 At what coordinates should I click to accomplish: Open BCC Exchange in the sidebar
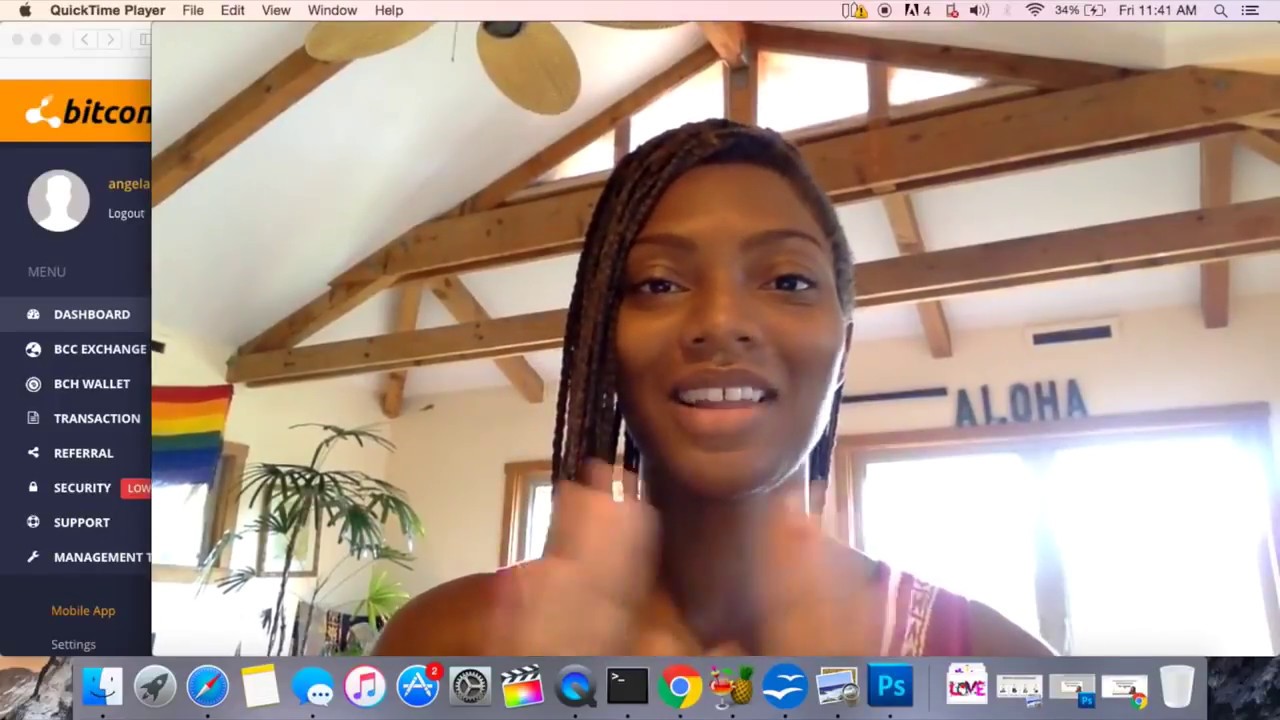[x=75, y=349]
